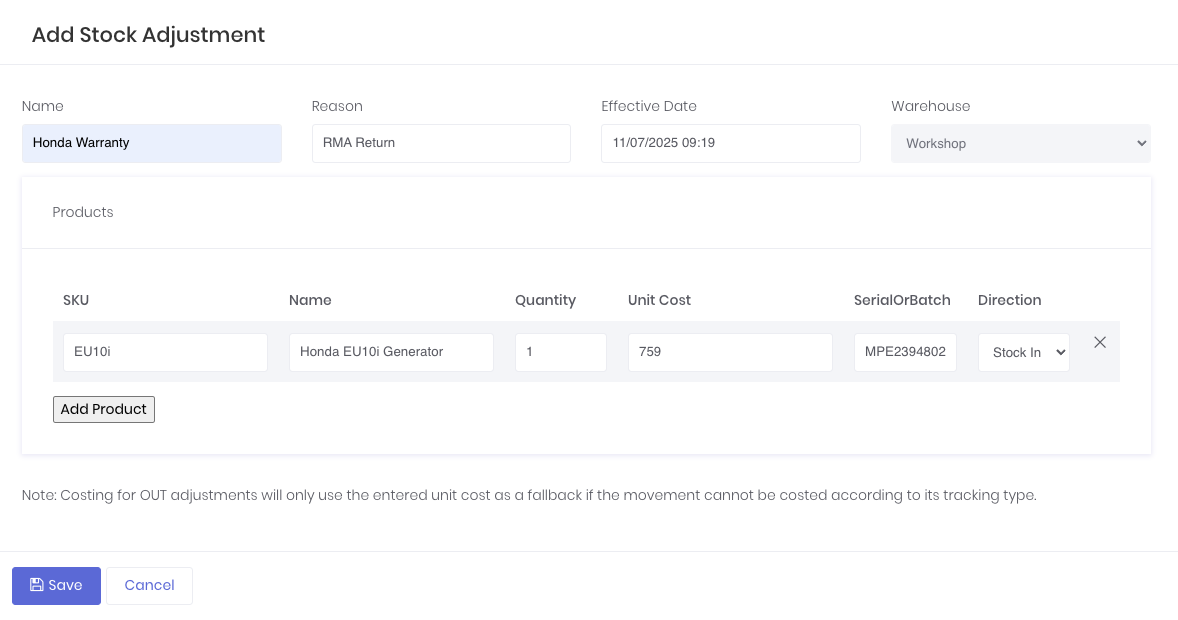Viewport: 1178px width, 620px height.
Task: Click the floppy disk icon on Save
Action: tap(36, 585)
